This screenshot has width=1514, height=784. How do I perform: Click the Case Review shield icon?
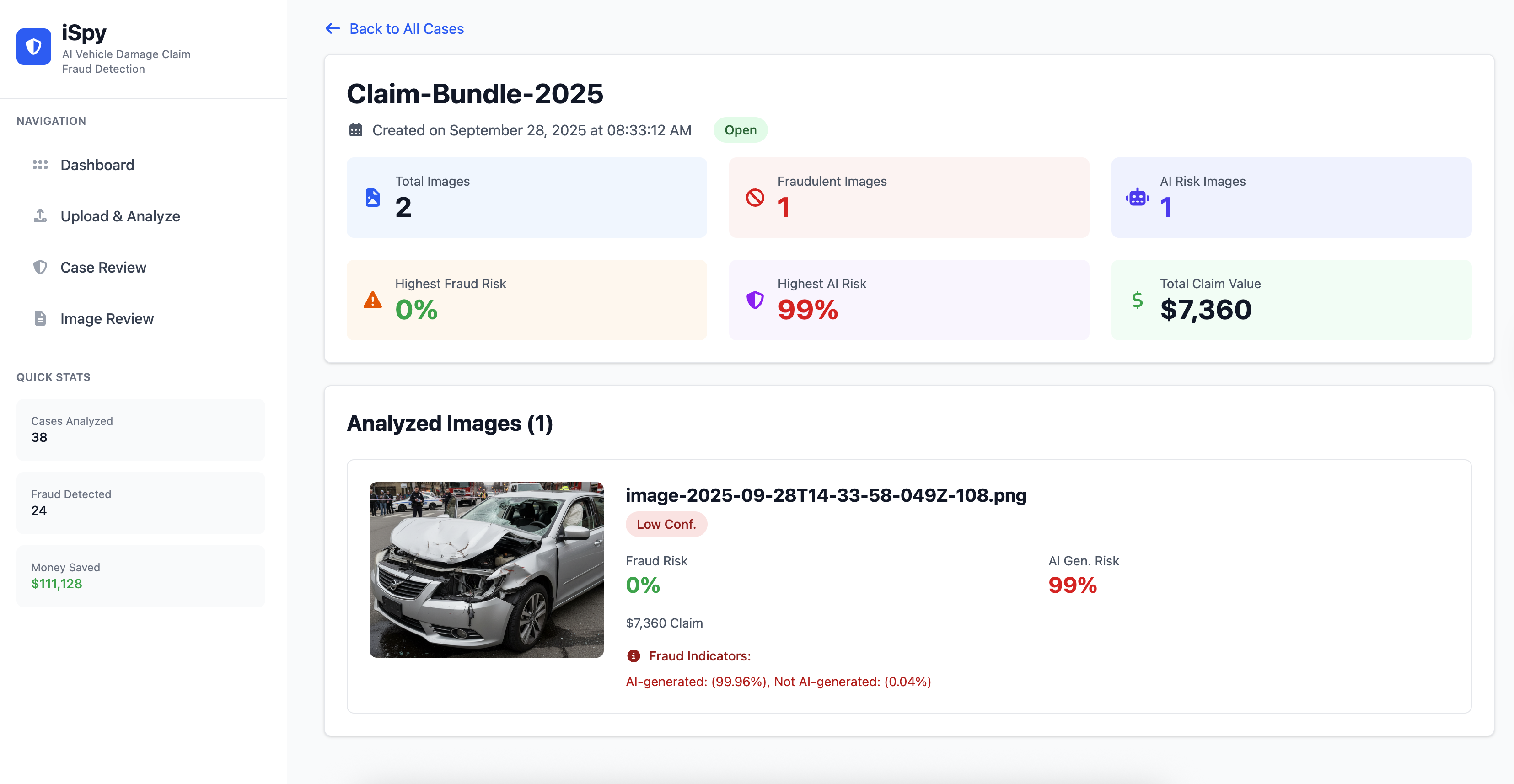(x=40, y=267)
